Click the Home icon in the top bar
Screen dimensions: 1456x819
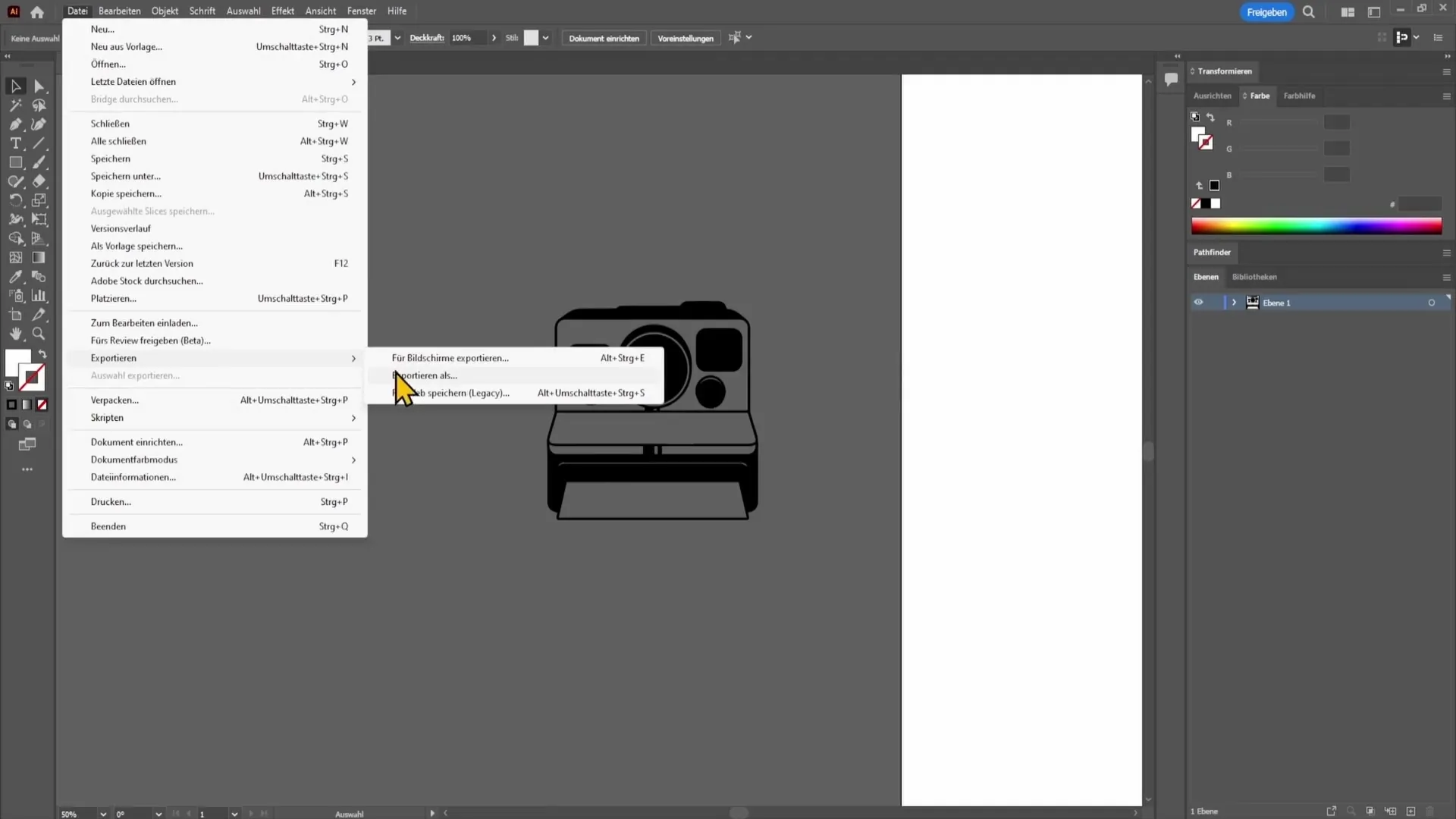click(37, 11)
